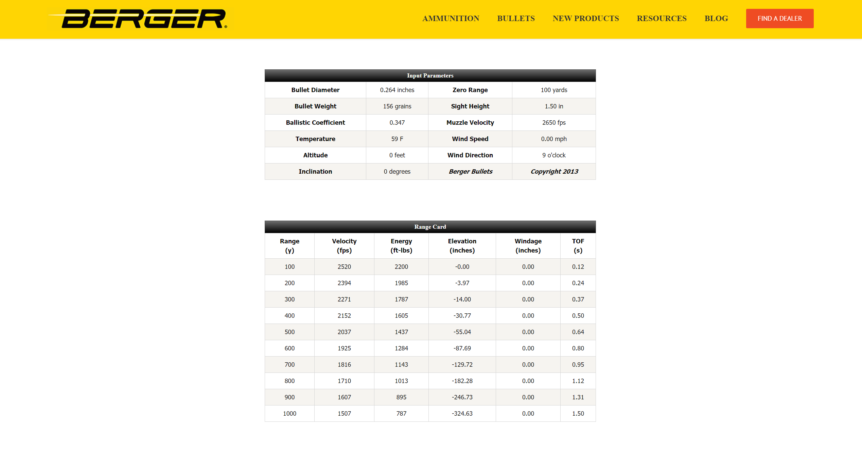Open the Bullets menu

pyautogui.click(x=515, y=19)
